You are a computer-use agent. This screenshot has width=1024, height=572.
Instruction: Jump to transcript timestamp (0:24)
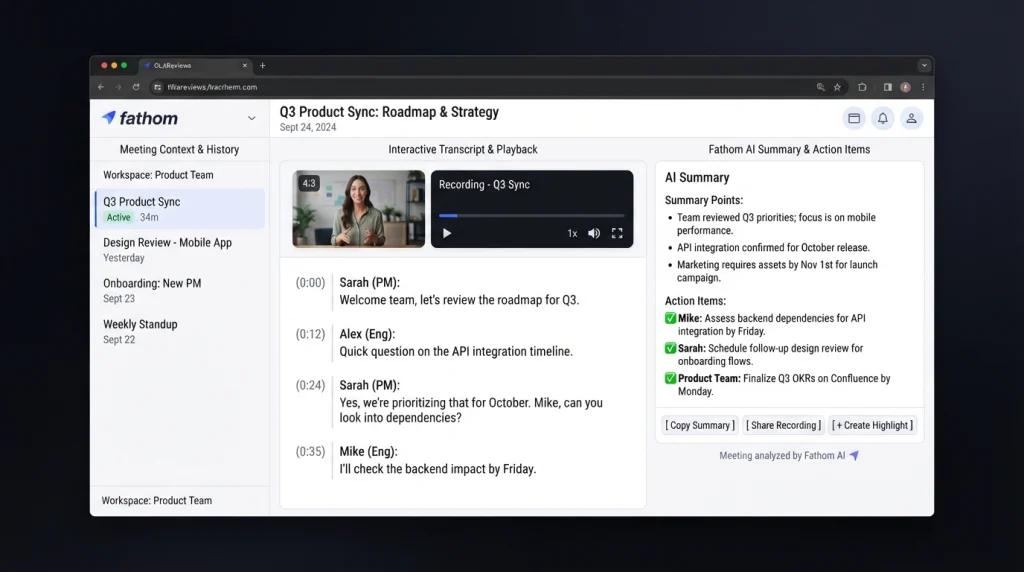tap(310, 385)
